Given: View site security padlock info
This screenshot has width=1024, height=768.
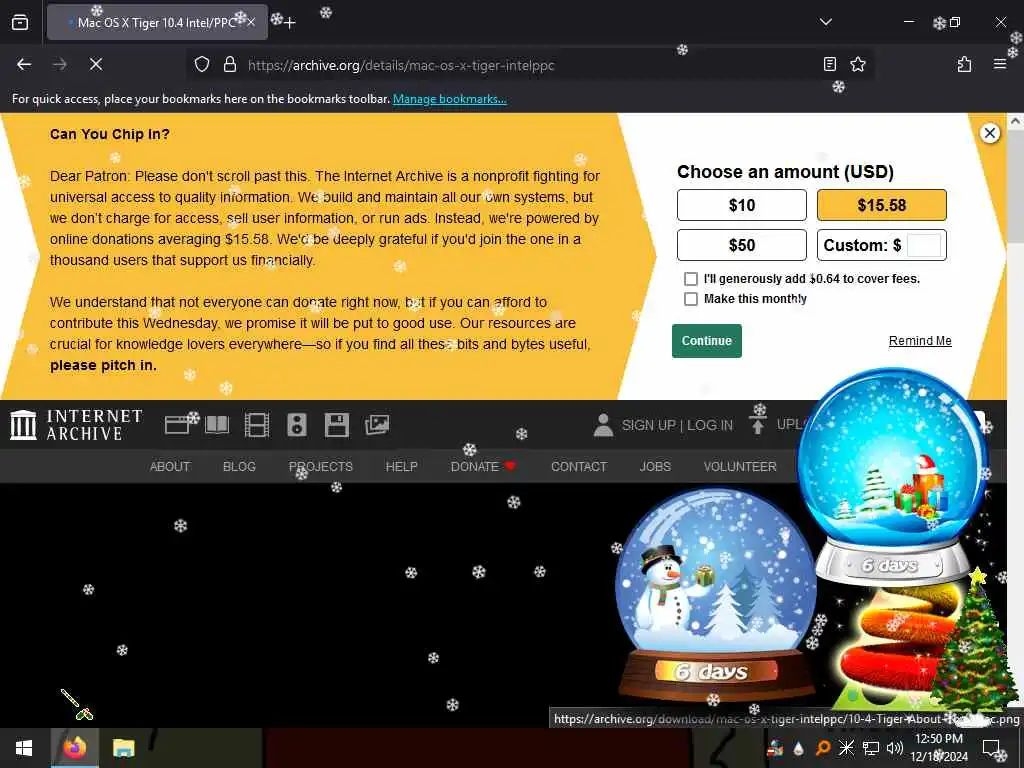Looking at the screenshot, I should pyautogui.click(x=229, y=64).
